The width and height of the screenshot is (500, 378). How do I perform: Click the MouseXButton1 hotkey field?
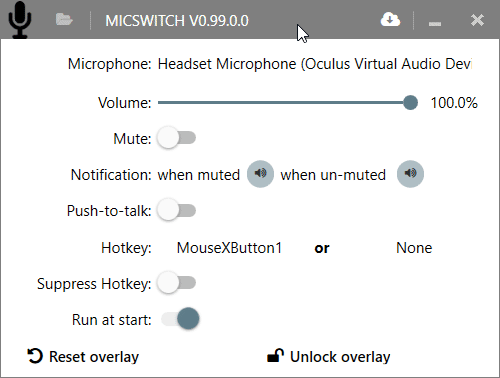click(229, 248)
